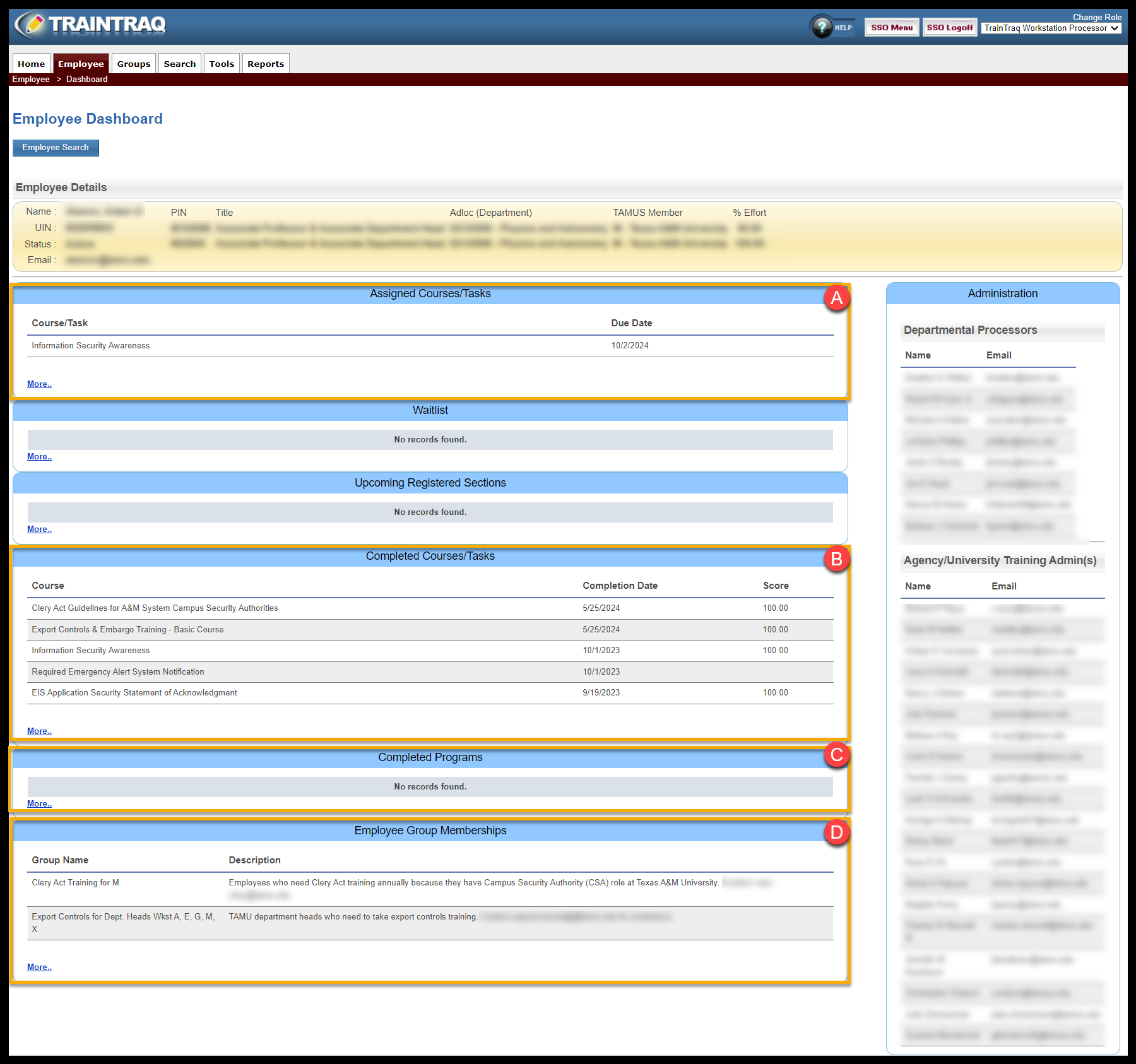Select the Search tab
The height and width of the screenshot is (1064, 1136).
[180, 64]
